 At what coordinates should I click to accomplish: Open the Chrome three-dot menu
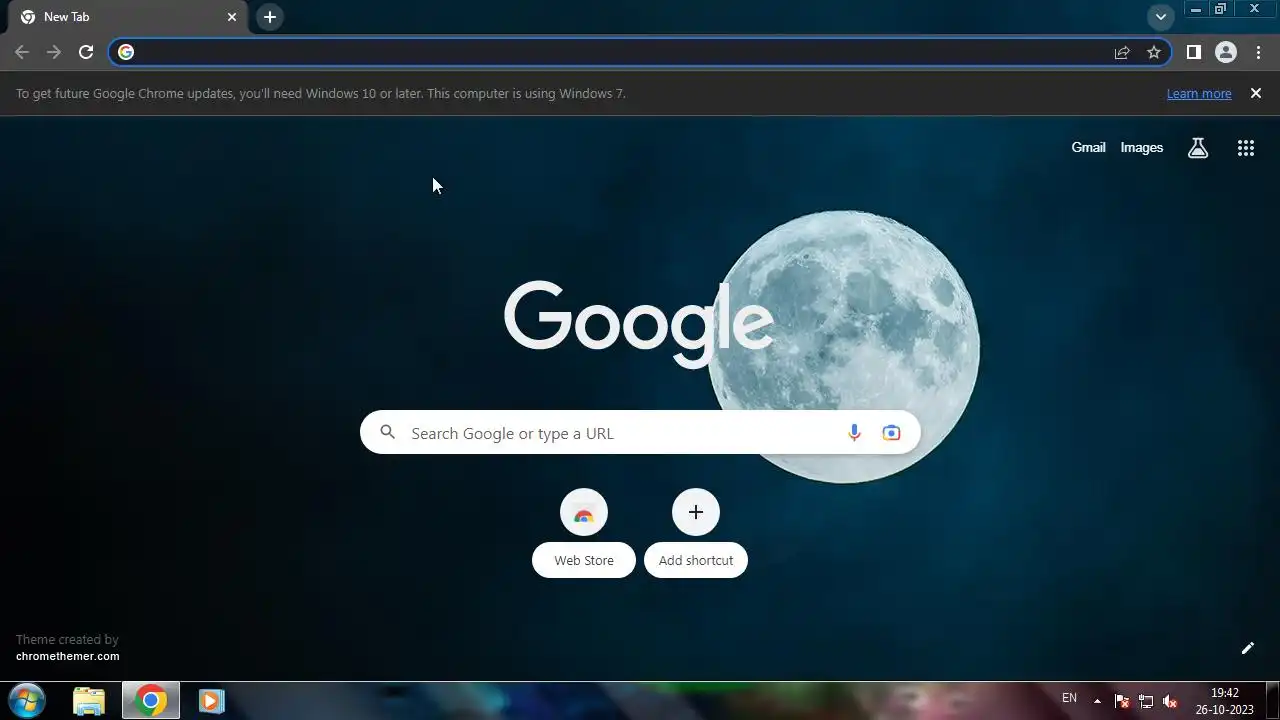point(1258,52)
